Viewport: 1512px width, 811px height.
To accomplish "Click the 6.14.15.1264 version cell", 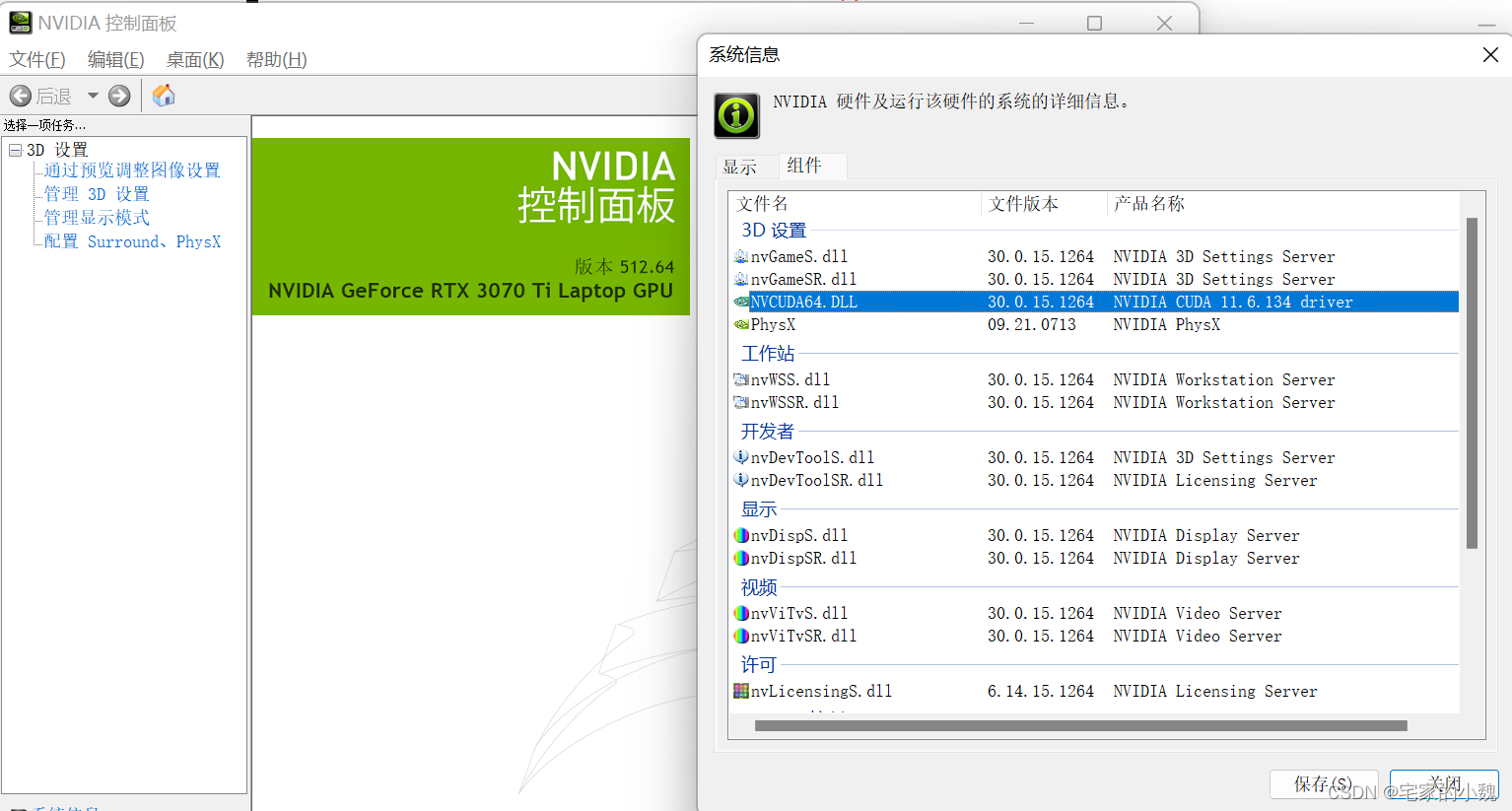I will pyautogui.click(x=1041, y=691).
